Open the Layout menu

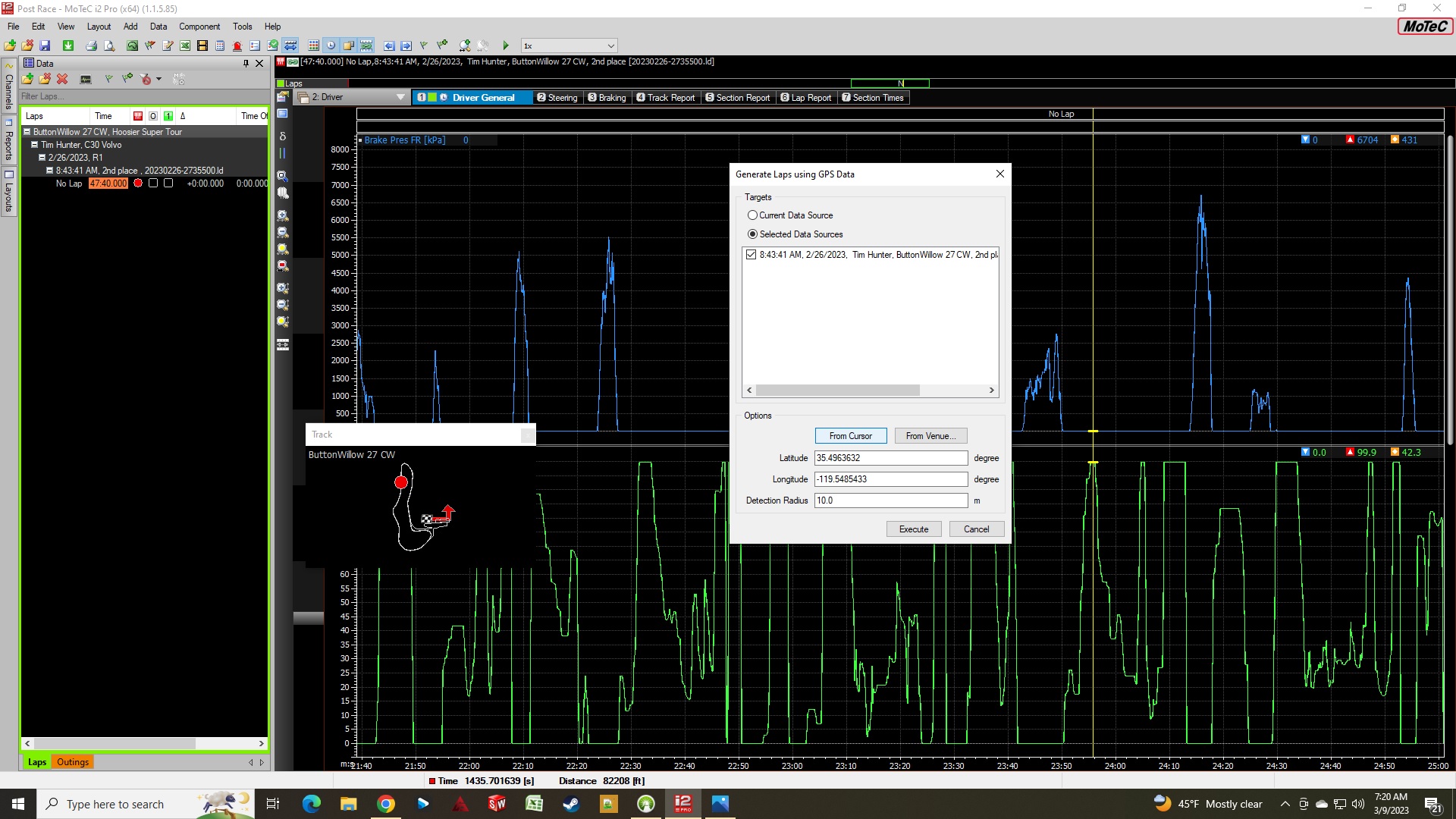[x=99, y=27]
